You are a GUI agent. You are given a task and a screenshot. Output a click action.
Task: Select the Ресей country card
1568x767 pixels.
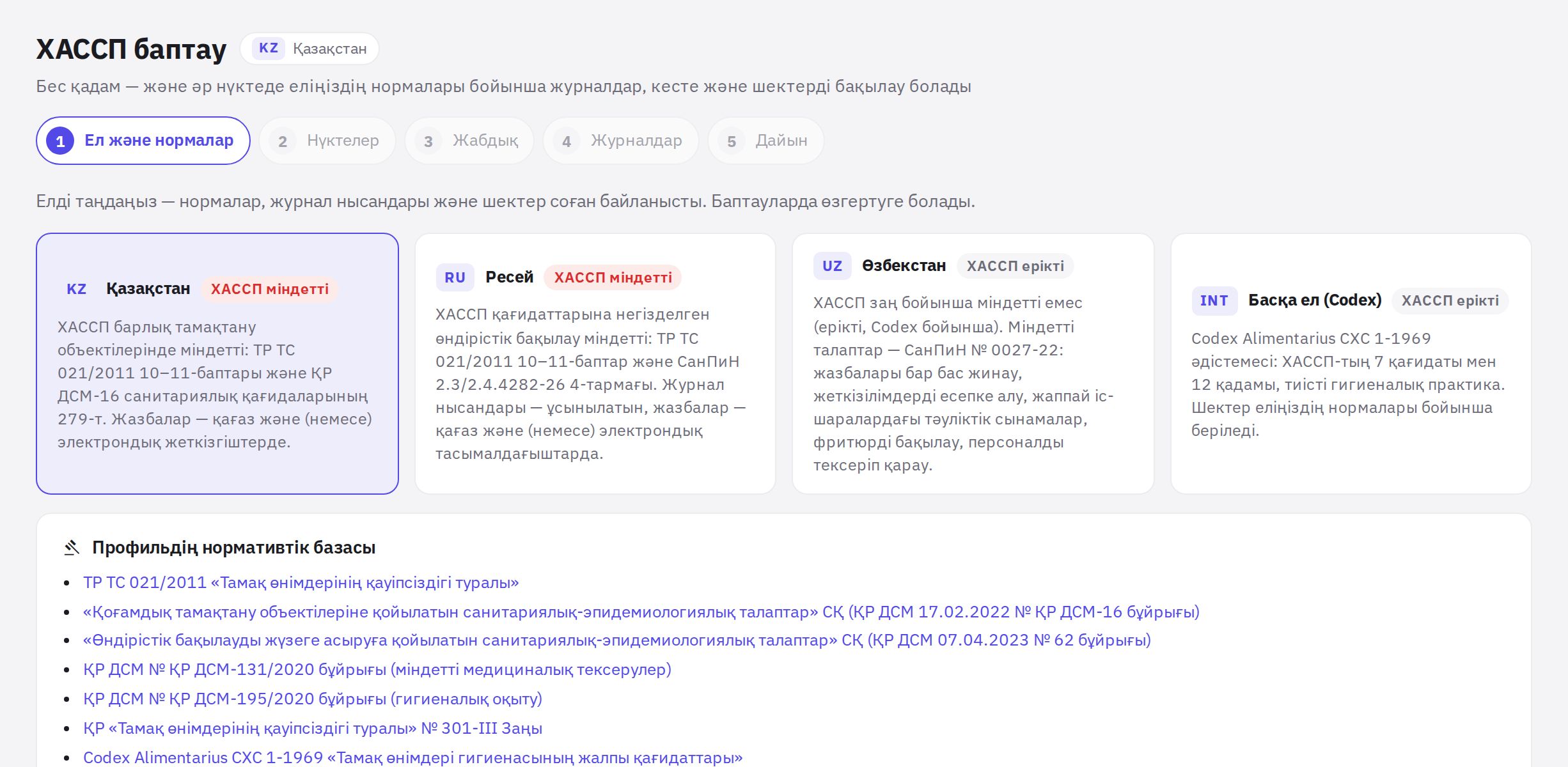coord(595,364)
